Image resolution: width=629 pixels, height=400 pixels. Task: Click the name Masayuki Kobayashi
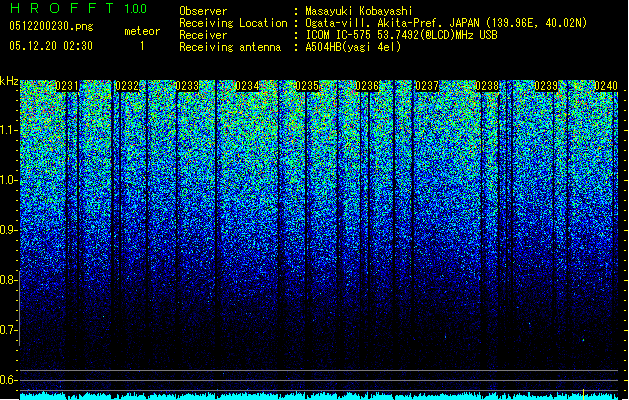(359, 11)
